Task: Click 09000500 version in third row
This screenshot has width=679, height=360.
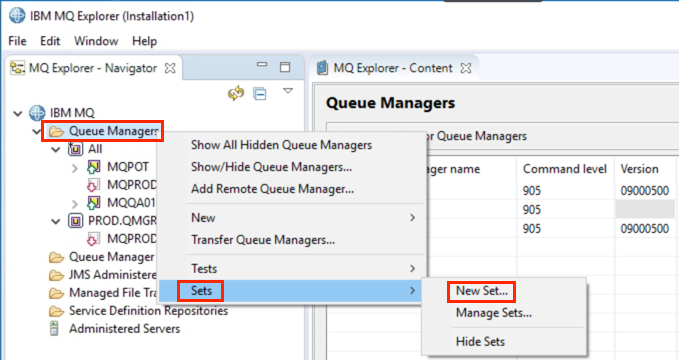Action: click(644, 229)
